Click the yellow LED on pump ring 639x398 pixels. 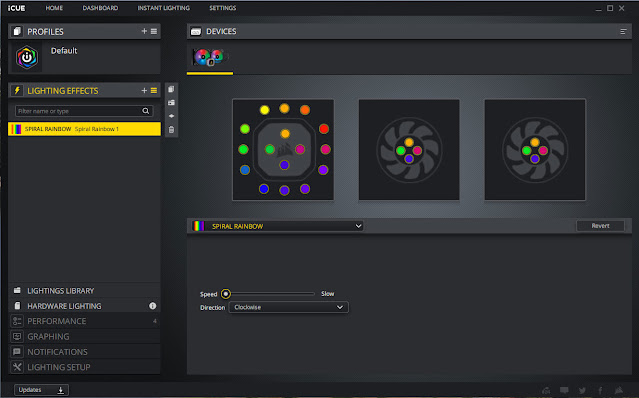coord(264,110)
